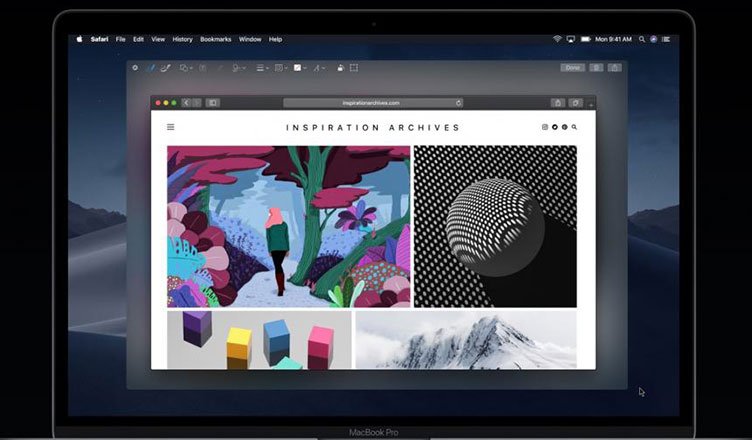Click the Share button in markup toolbar
Image resolution: width=752 pixels, height=440 pixels.
pos(615,68)
